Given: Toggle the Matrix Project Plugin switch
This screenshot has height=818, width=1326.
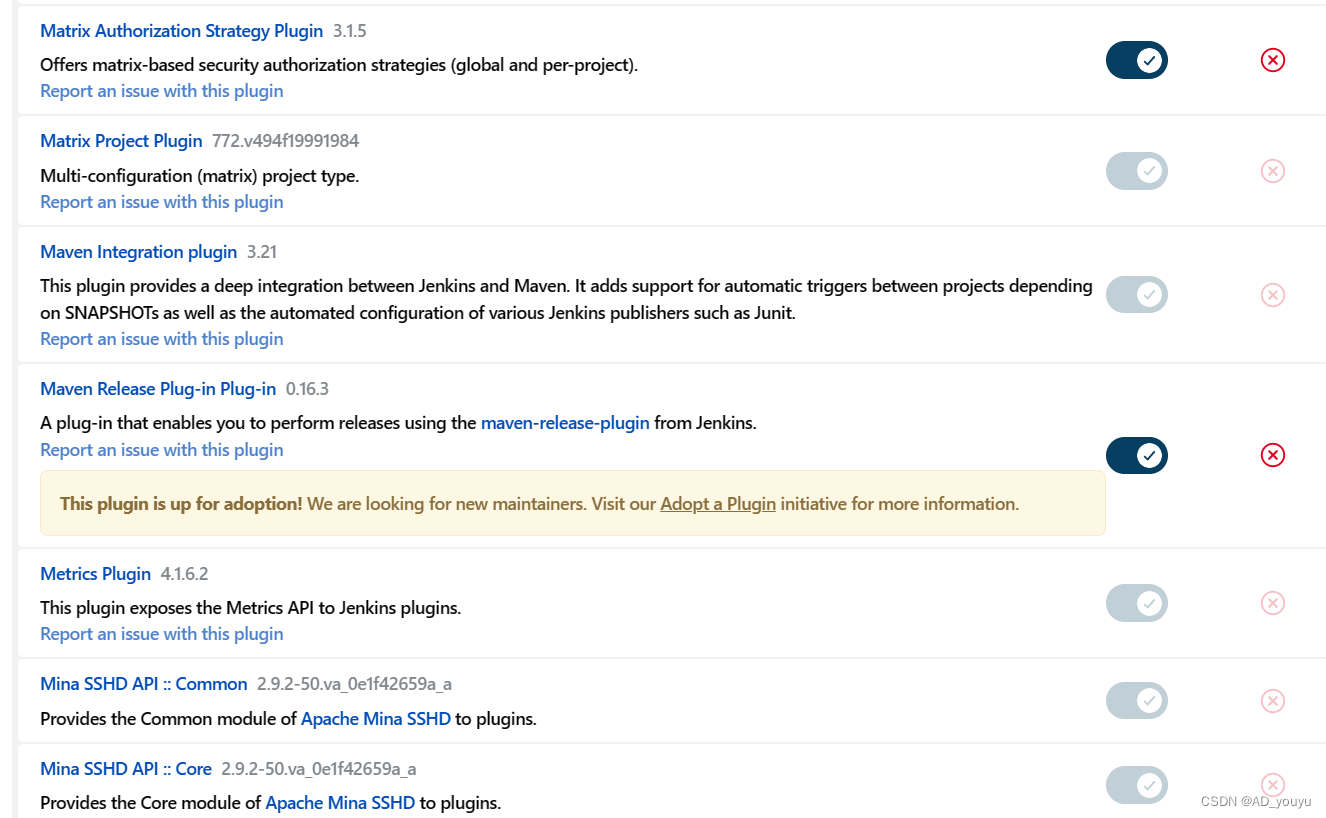Looking at the screenshot, I should coord(1137,171).
